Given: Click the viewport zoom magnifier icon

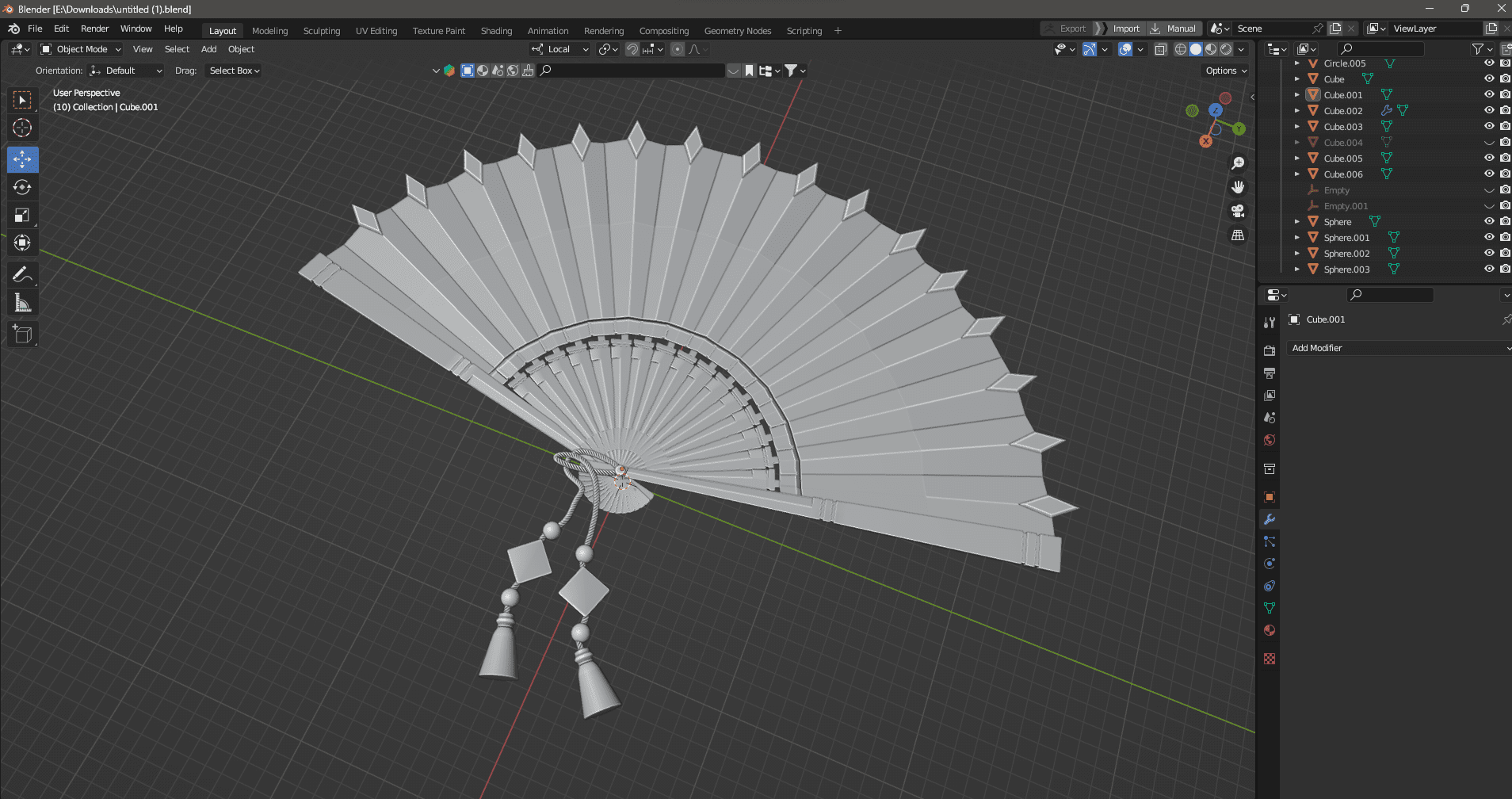Looking at the screenshot, I should pyautogui.click(x=1238, y=163).
